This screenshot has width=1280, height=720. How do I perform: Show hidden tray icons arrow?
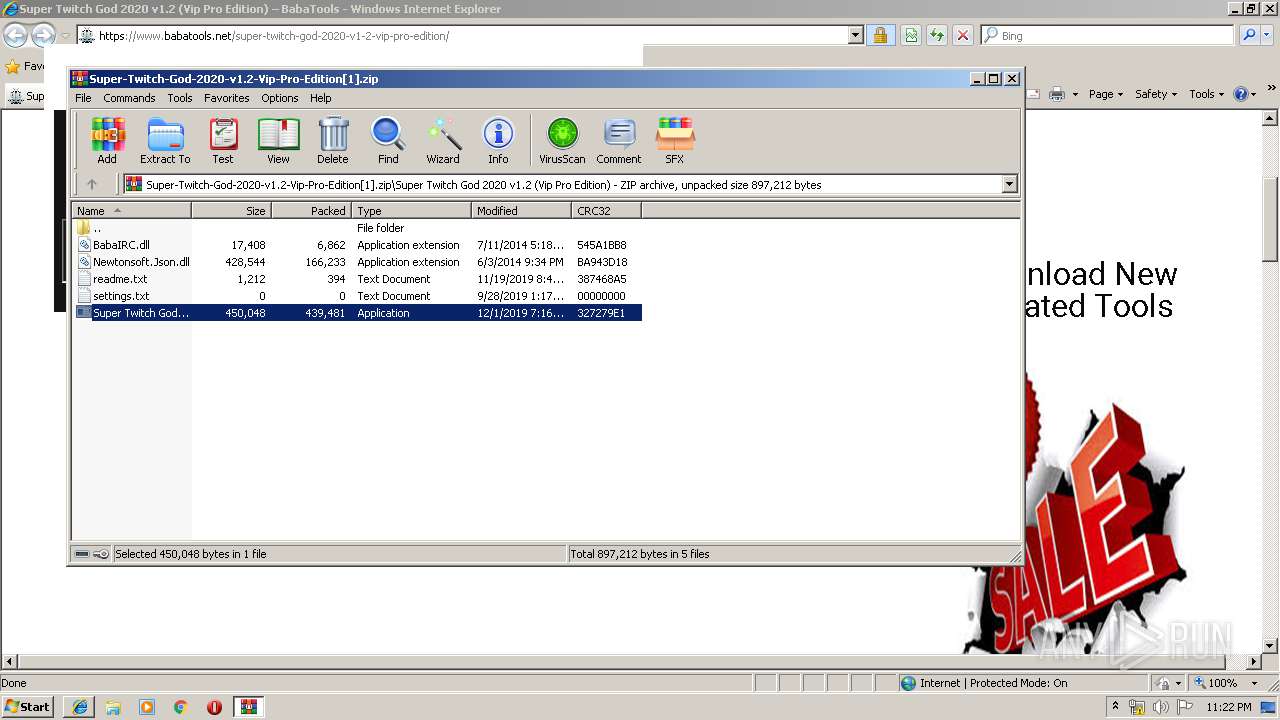click(1116, 707)
